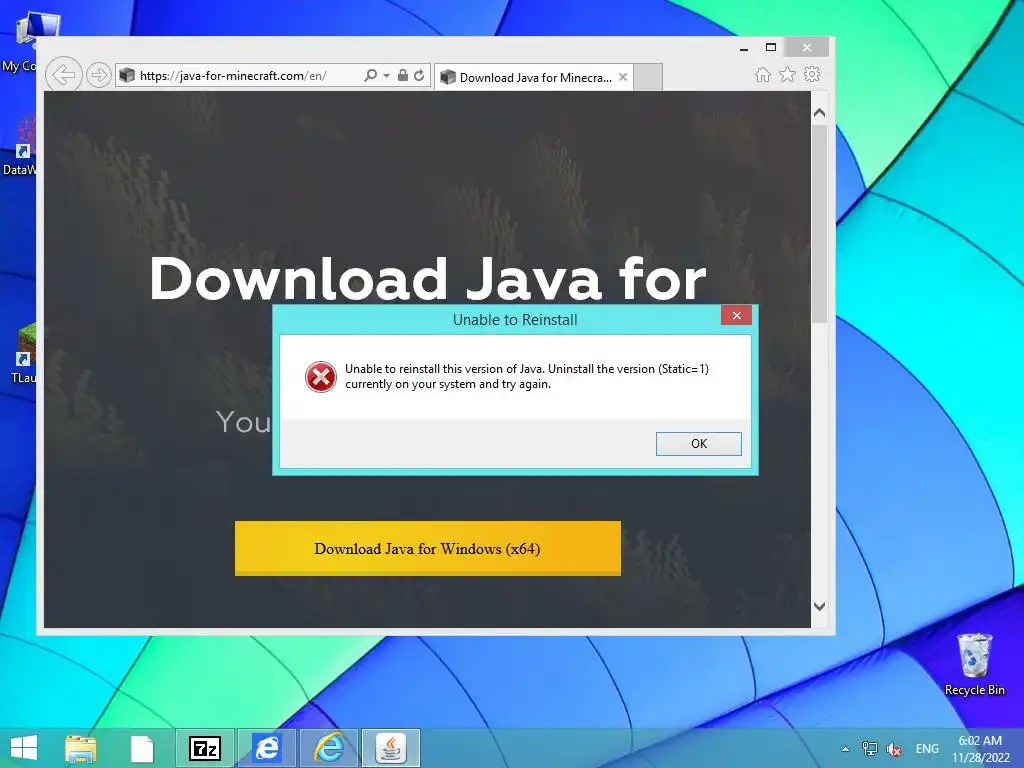This screenshot has width=1024, height=768.
Task: Click the vertical scrollbar thumb
Action: click(x=820, y=224)
